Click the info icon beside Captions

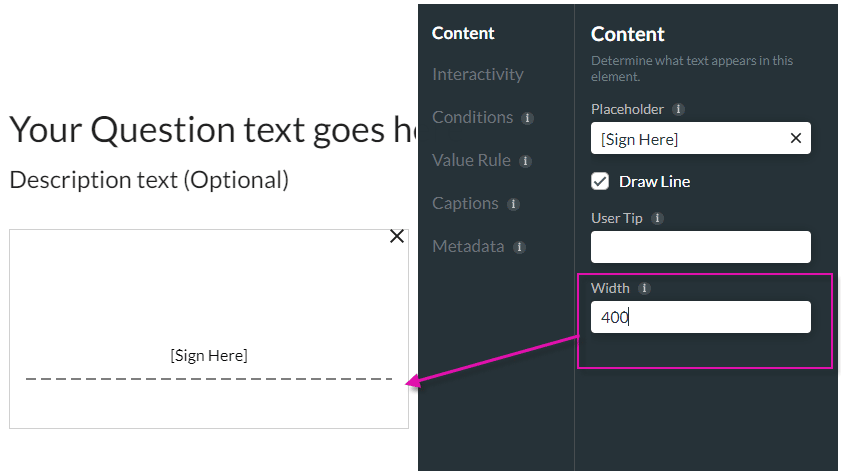pyautogui.click(x=513, y=204)
